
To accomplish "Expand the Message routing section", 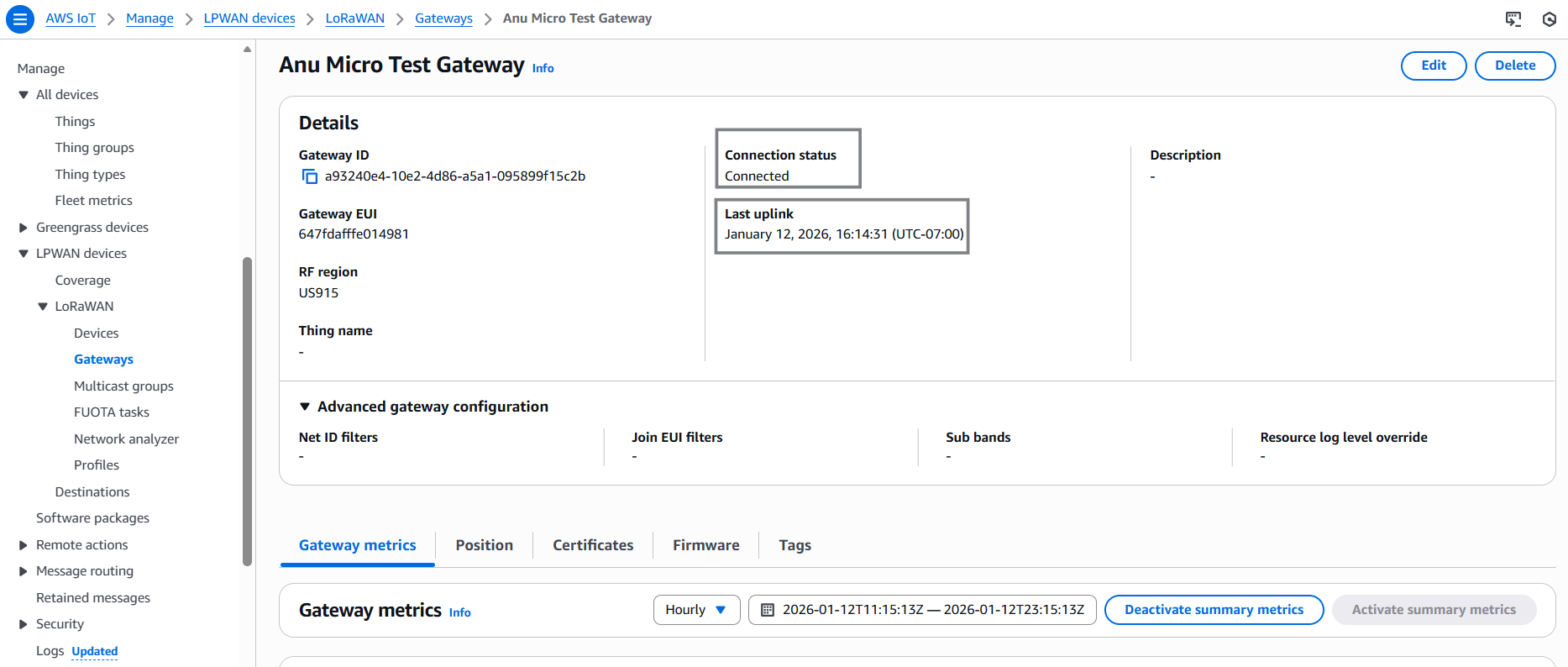I will tap(24, 571).
